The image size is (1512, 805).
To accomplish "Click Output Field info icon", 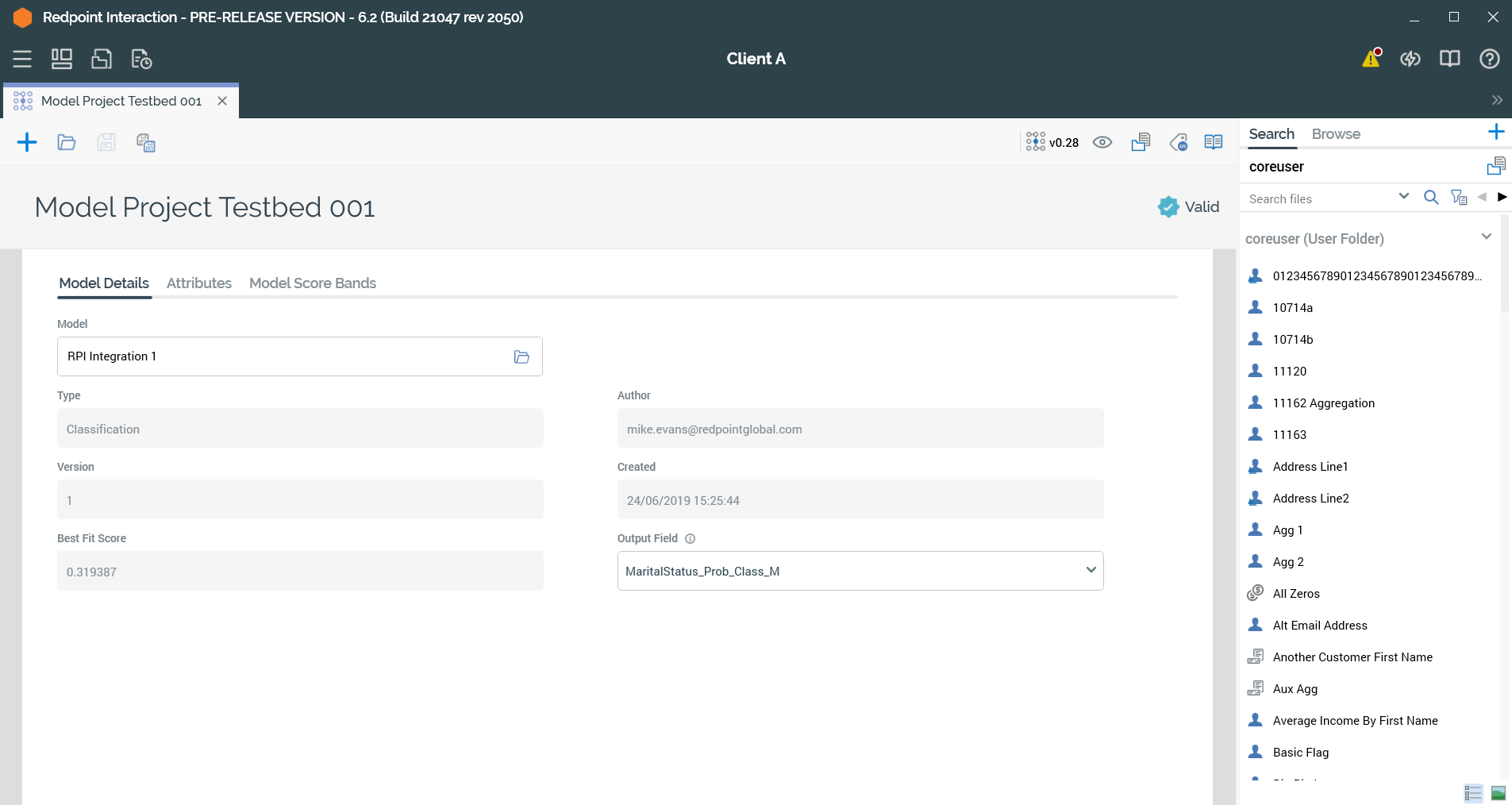I will [690, 538].
